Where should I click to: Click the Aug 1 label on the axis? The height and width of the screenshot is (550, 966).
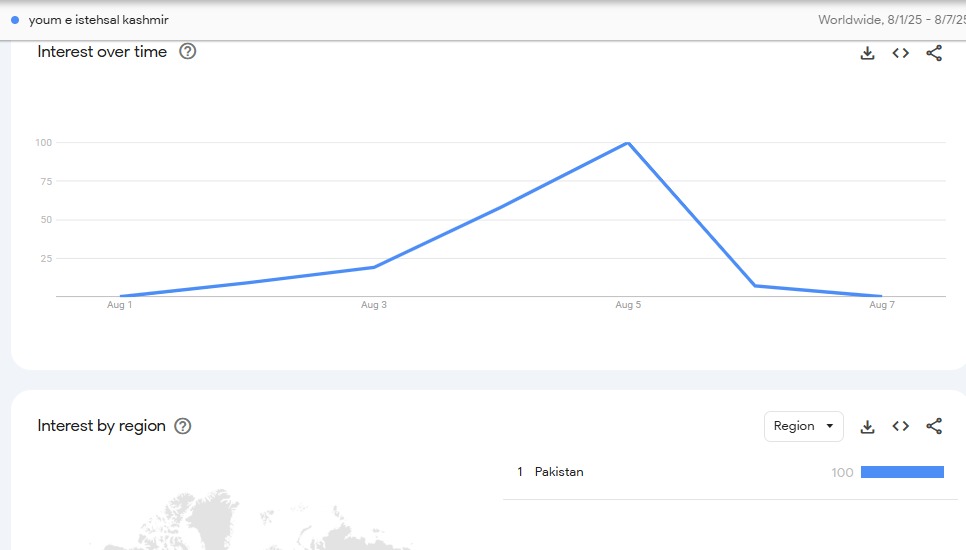click(x=120, y=305)
